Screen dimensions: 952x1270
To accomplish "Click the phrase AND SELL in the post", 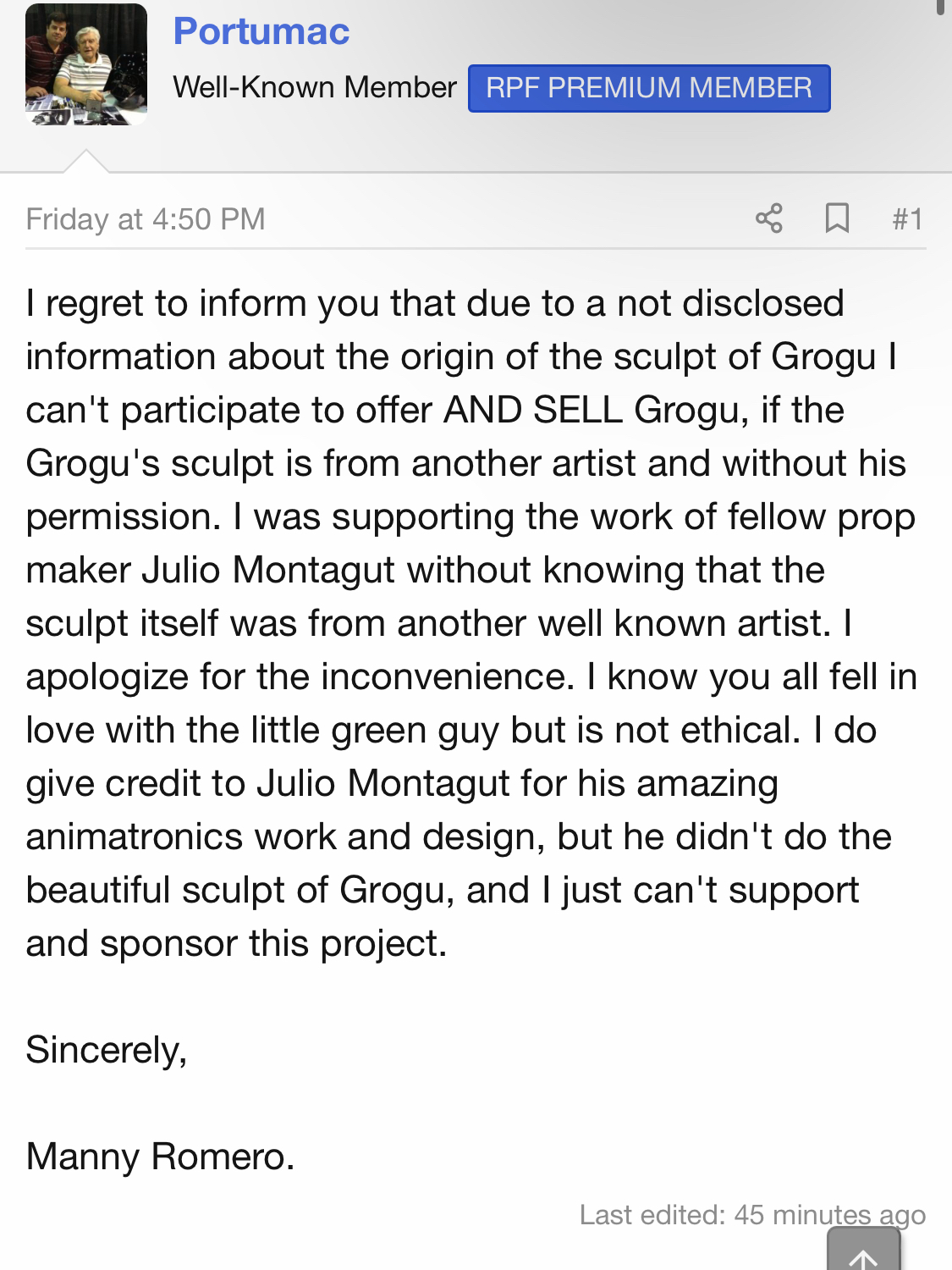I will click(533, 410).
